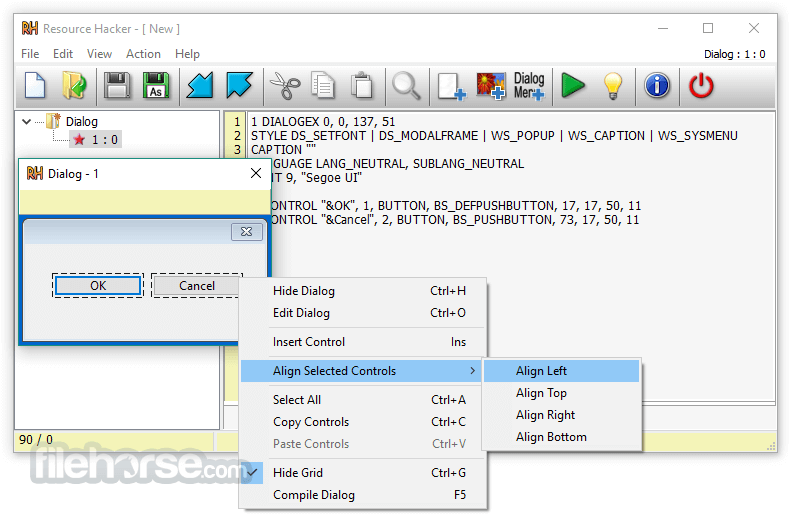Click the CONTROL "&OK" script line
This screenshot has height=514, width=791.
[x=456, y=206]
